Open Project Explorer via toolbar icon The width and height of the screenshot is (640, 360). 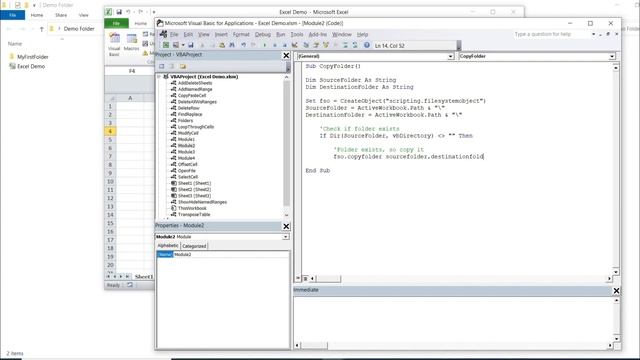tap(306, 45)
